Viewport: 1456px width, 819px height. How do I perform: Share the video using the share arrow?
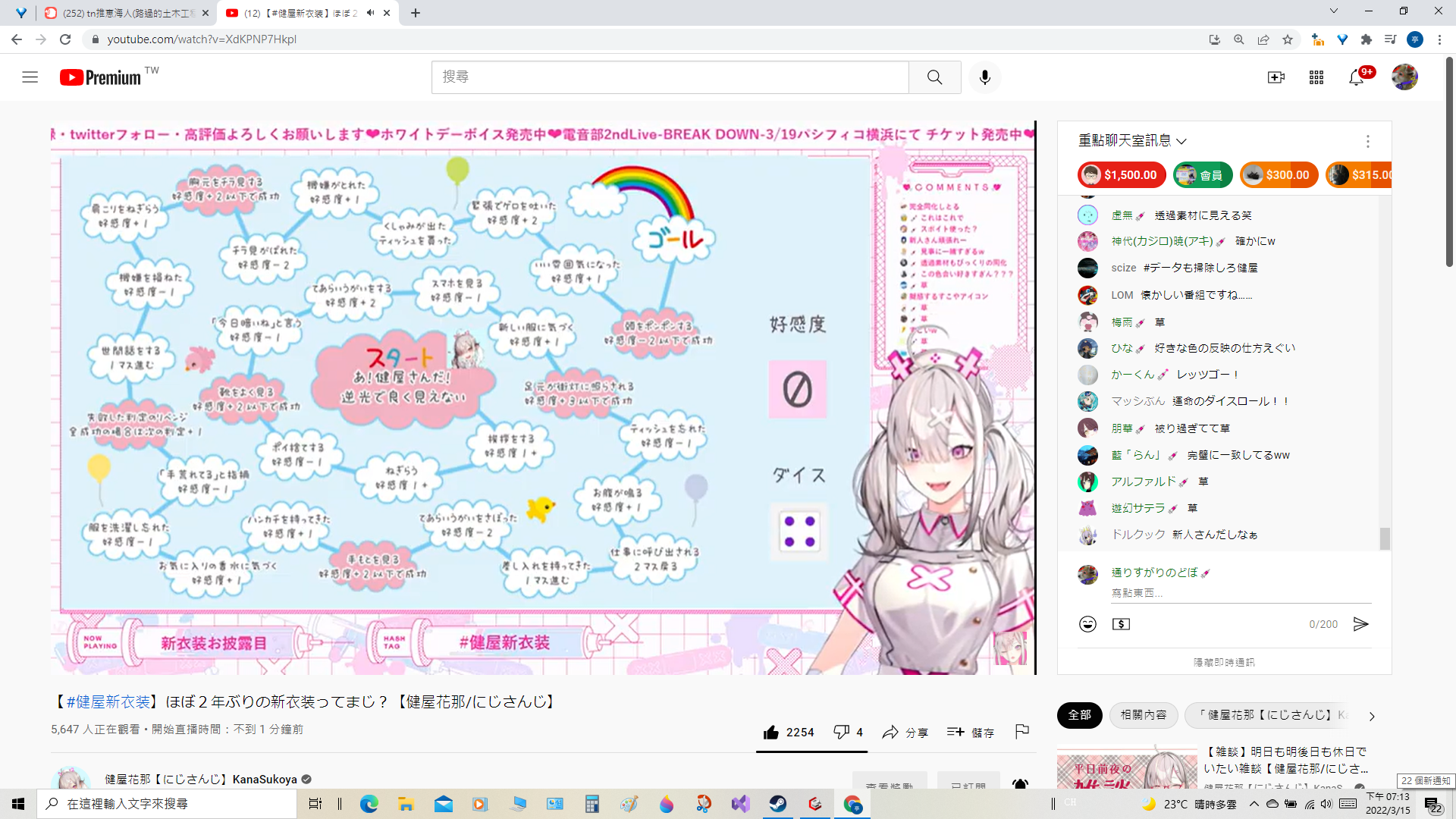(905, 732)
